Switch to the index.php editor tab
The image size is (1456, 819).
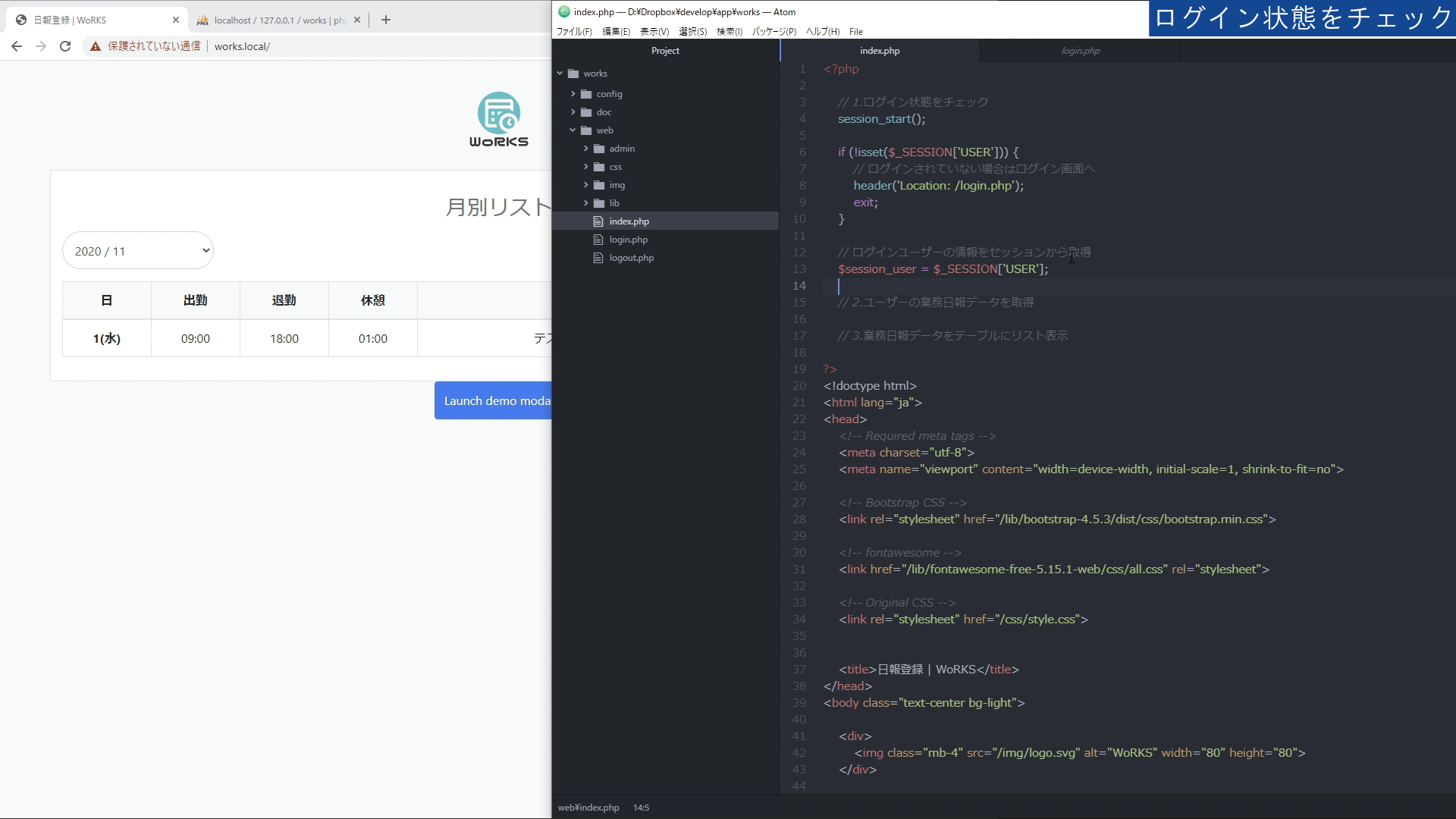point(880,51)
